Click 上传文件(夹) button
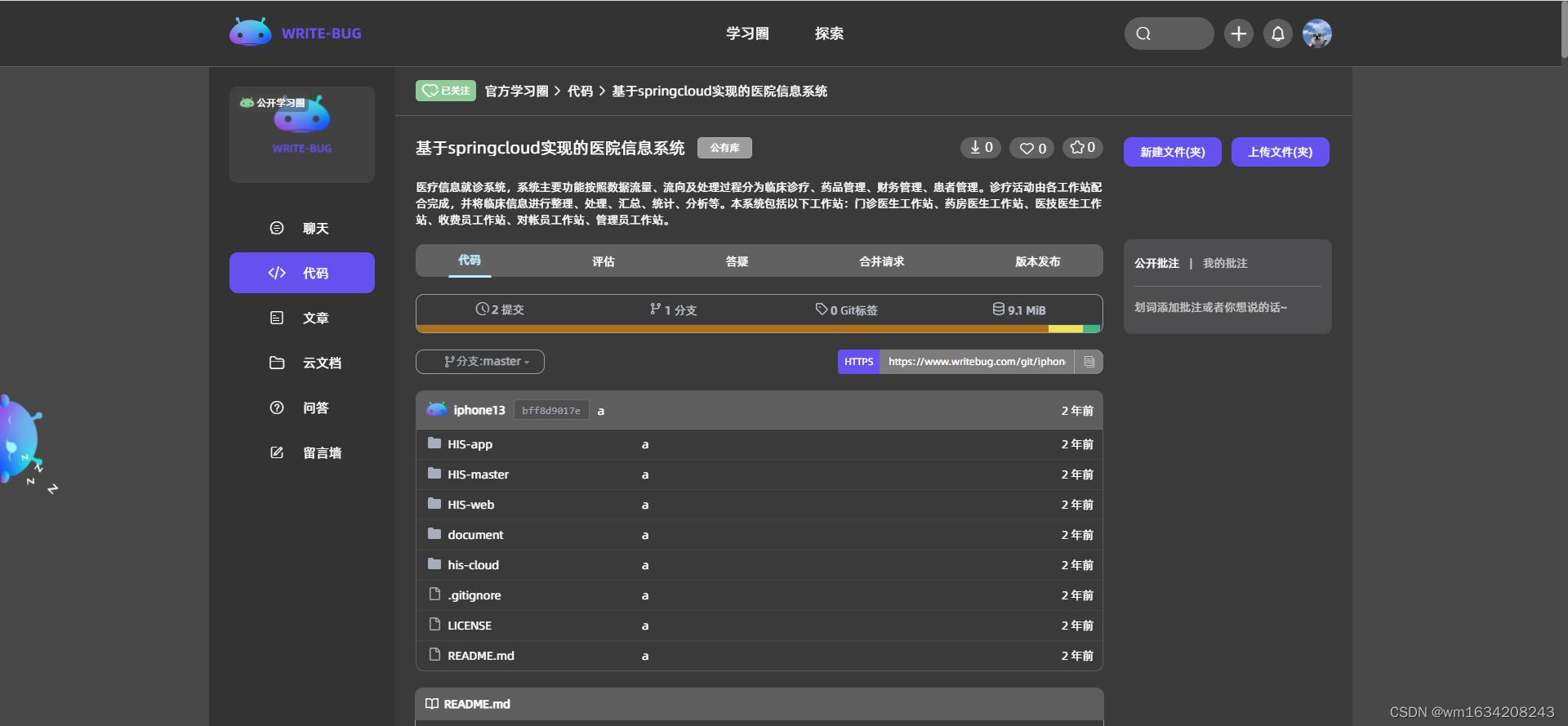Screen dimensions: 1568x726 click(x=1280, y=152)
